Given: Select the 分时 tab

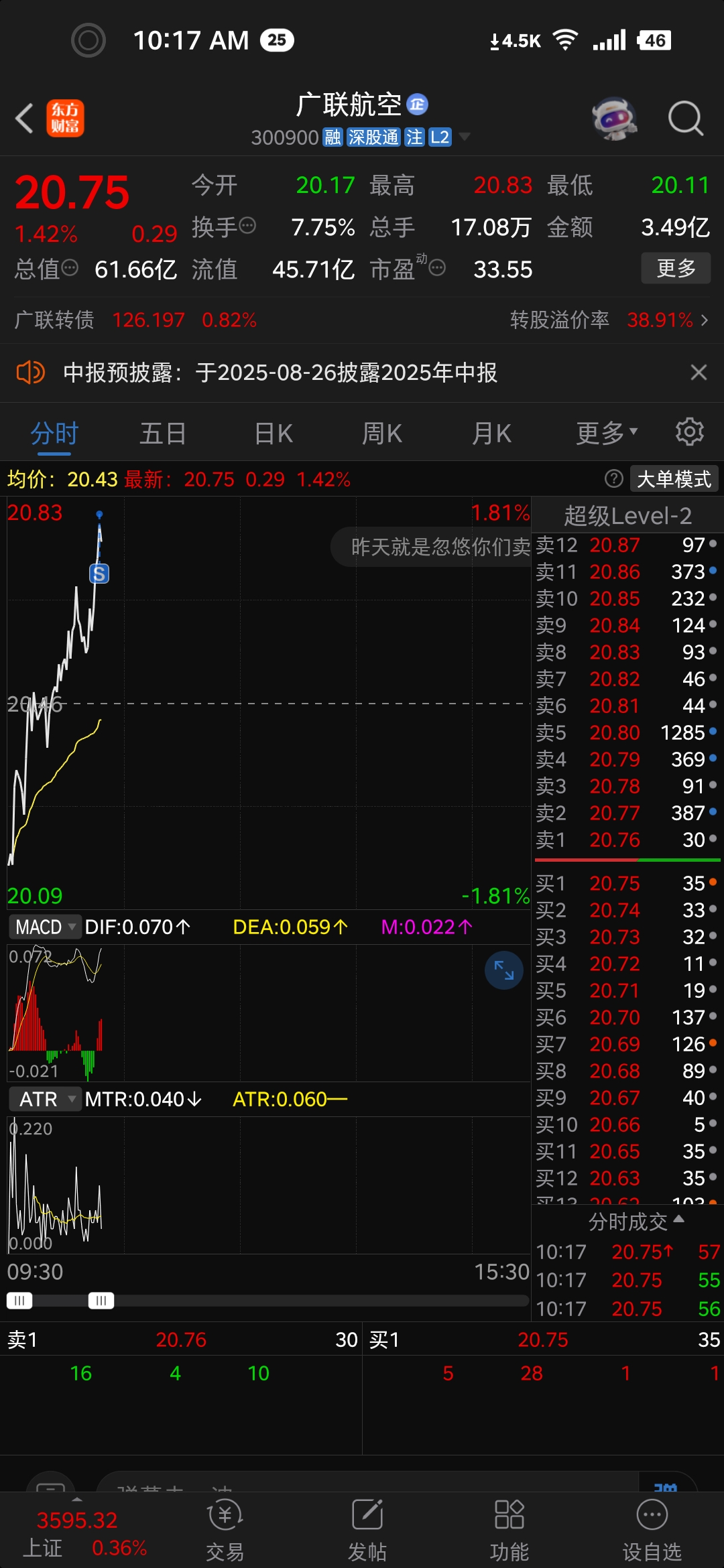Looking at the screenshot, I should (54, 434).
